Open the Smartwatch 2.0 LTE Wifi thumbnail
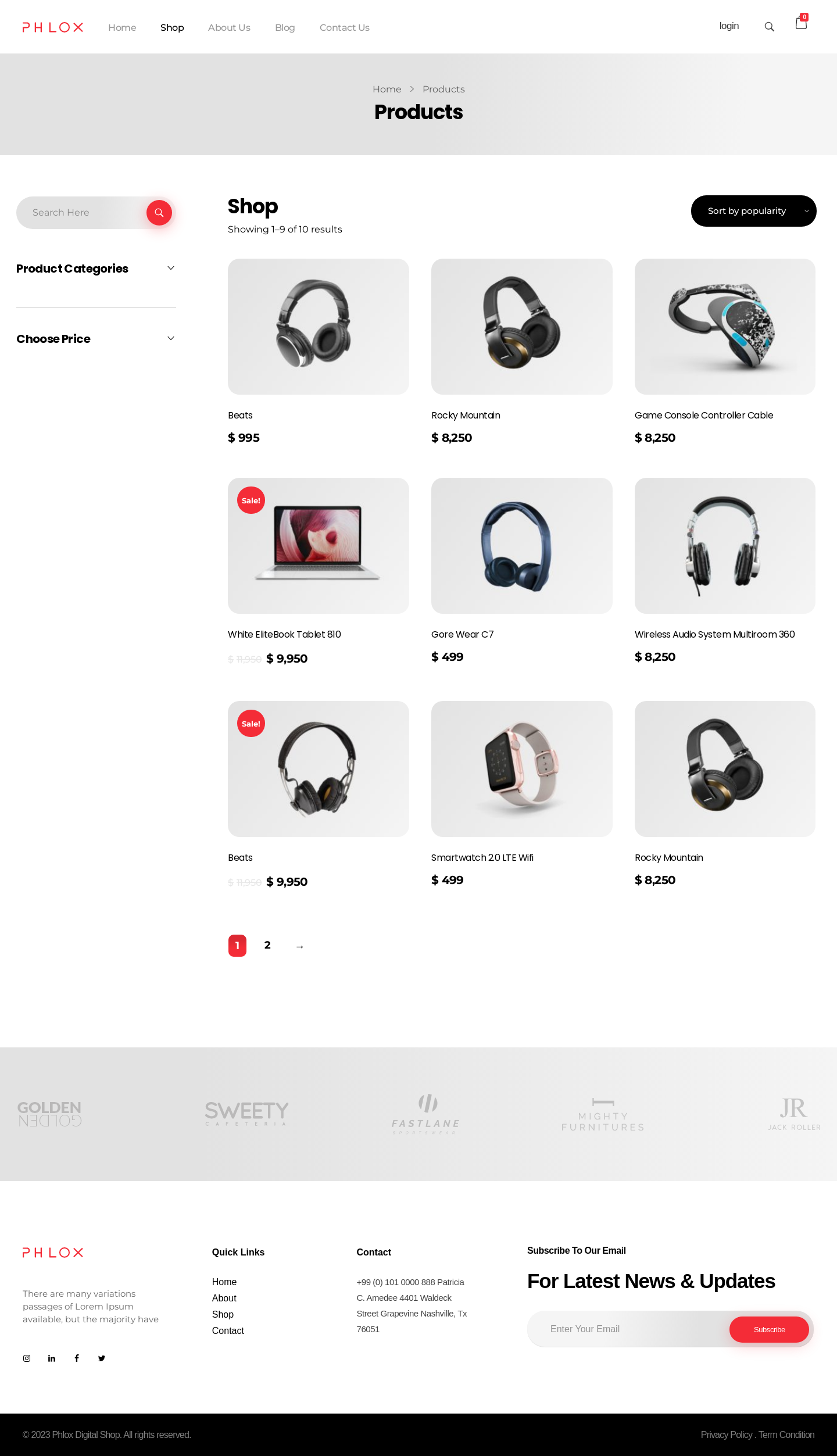This screenshot has height=1456, width=837. 522,769
